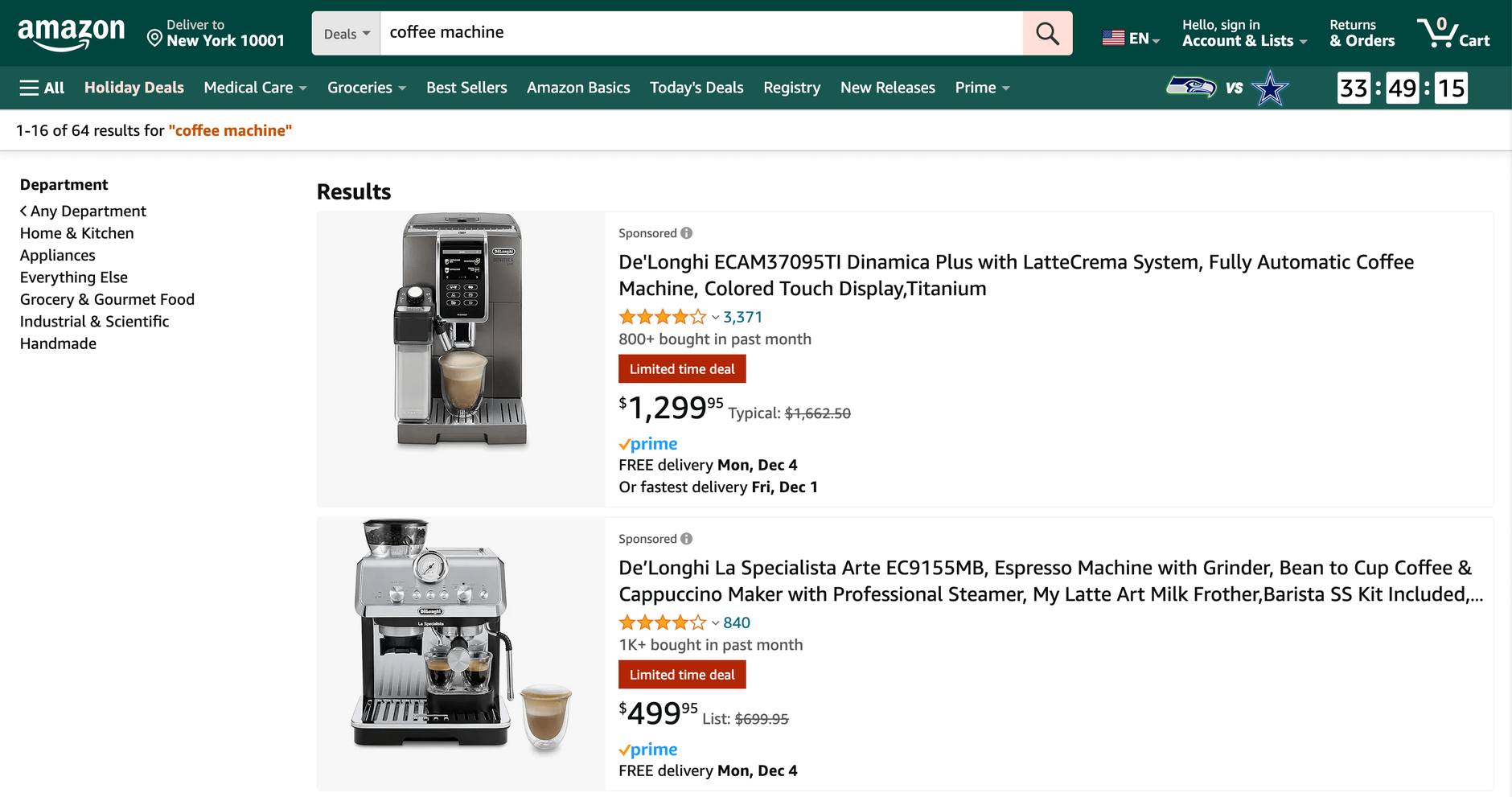Filter by Handmade department
Viewport: 1512px width, 797px height.
58,343
